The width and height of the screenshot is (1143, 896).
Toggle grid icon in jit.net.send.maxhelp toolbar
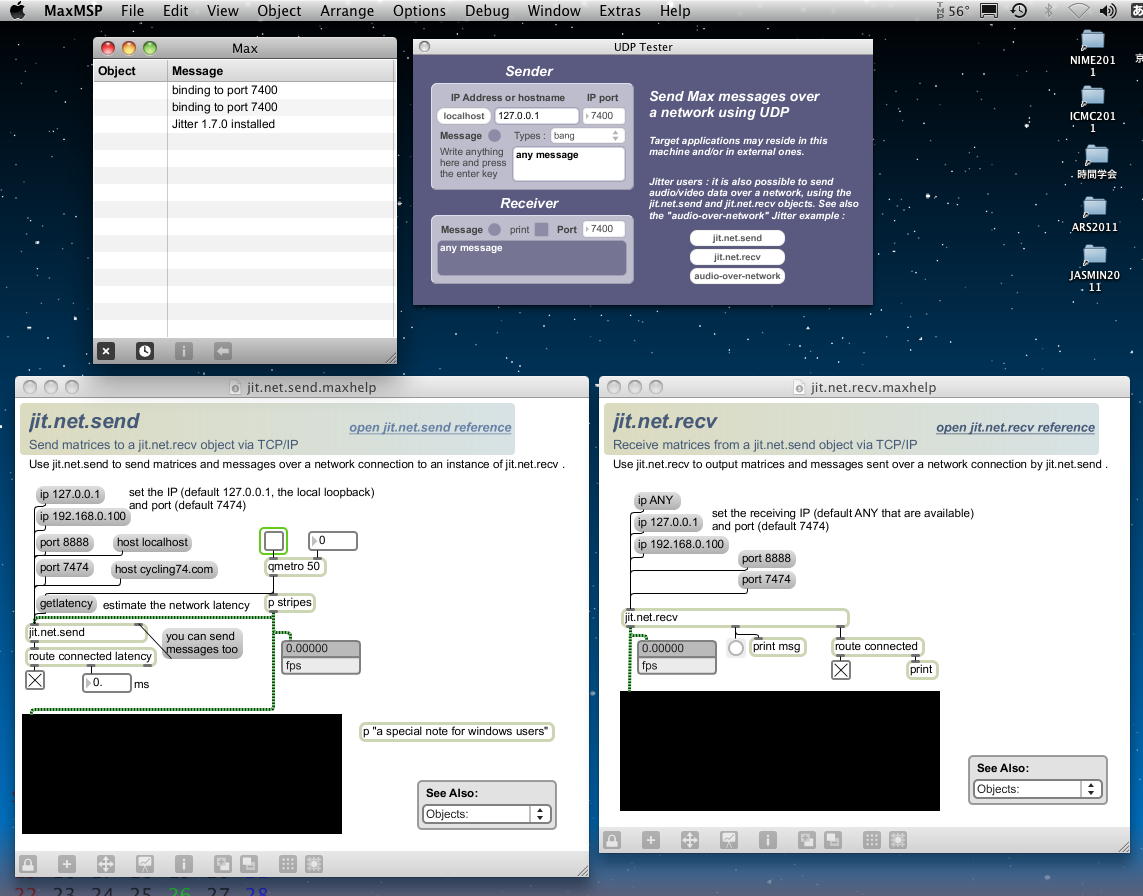pos(288,865)
